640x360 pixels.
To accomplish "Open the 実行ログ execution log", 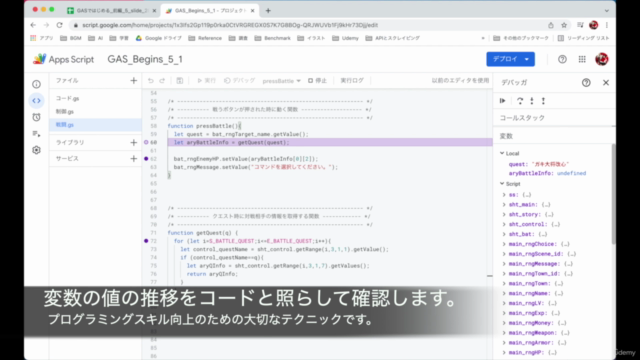I will pyautogui.click(x=352, y=81).
